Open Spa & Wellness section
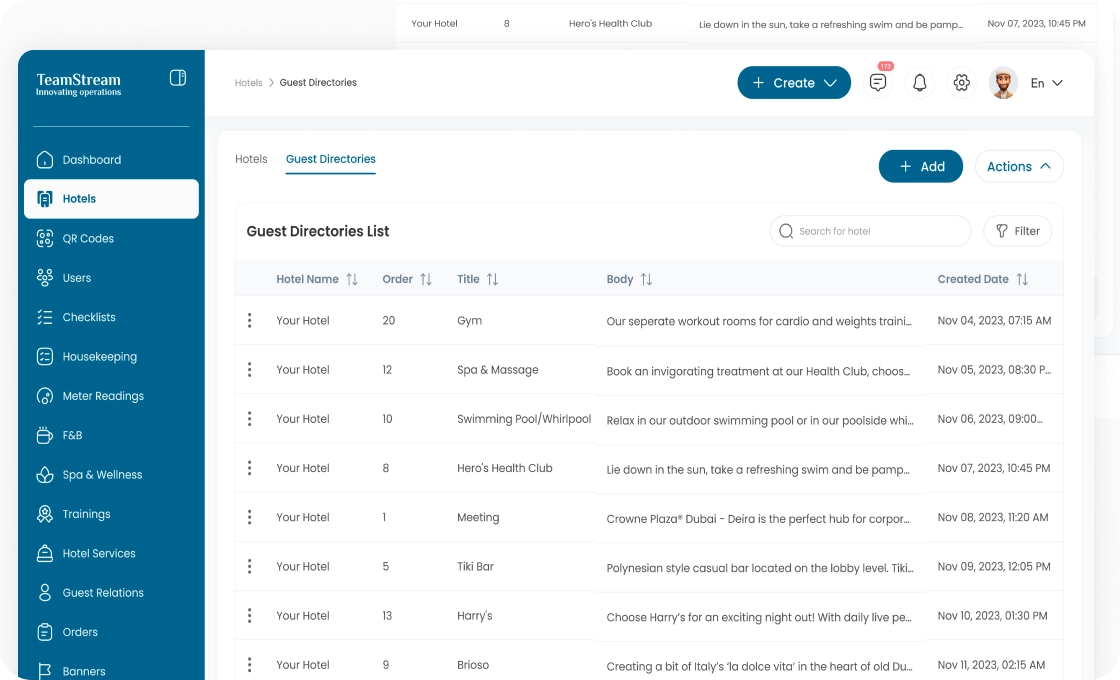Image resolution: width=1120 pixels, height=680 pixels. tap(102, 475)
